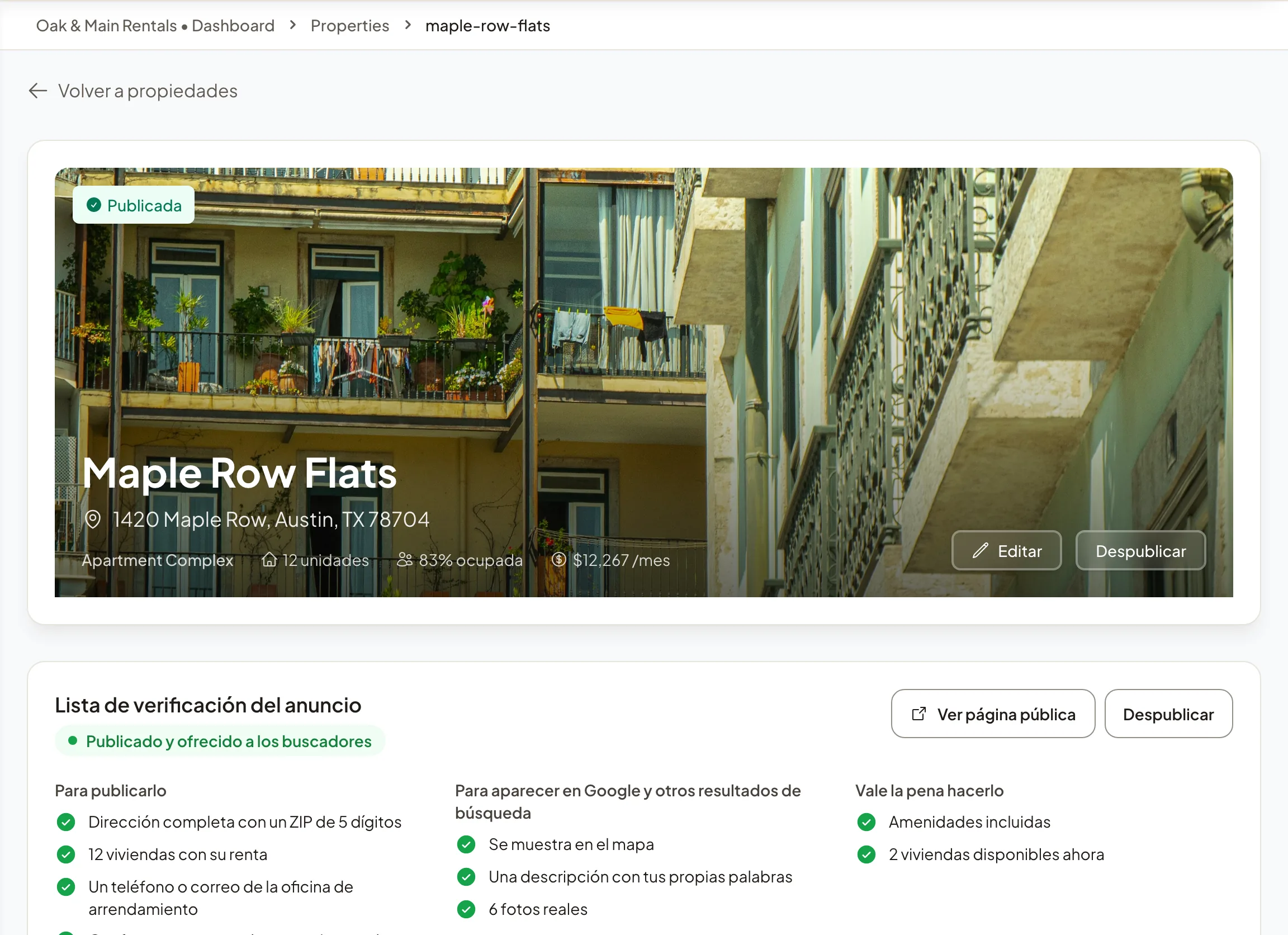Click the pencil icon in the Editar button
This screenshot has width=1288, height=935.
click(980, 550)
